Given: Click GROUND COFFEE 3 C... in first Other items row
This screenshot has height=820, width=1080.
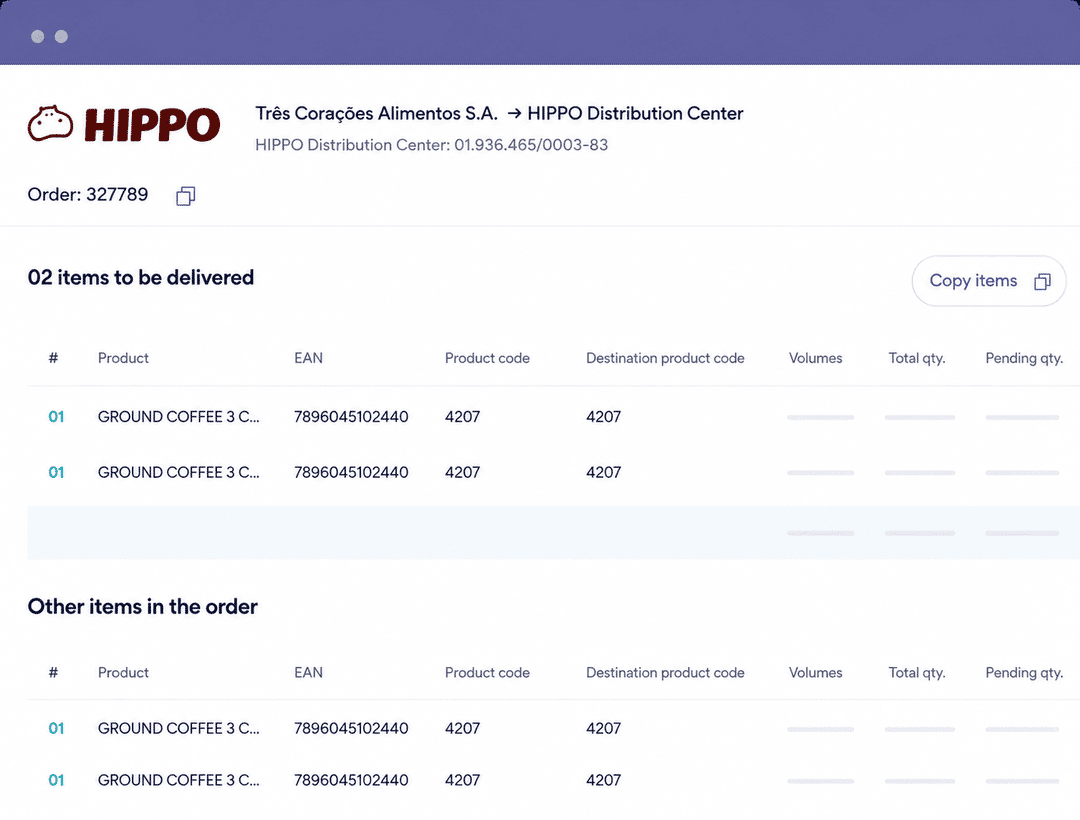Looking at the screenshot, I should click(x=178, y=728).
